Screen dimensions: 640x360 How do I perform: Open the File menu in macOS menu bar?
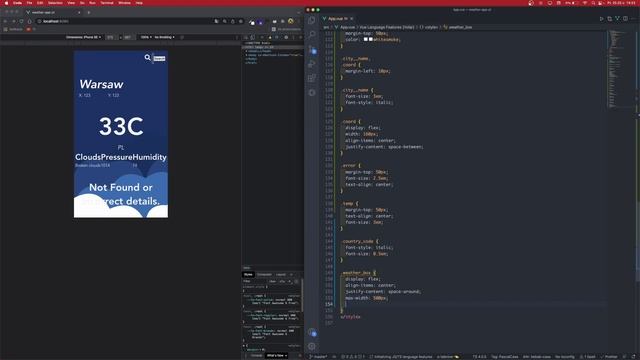(29, 3)
